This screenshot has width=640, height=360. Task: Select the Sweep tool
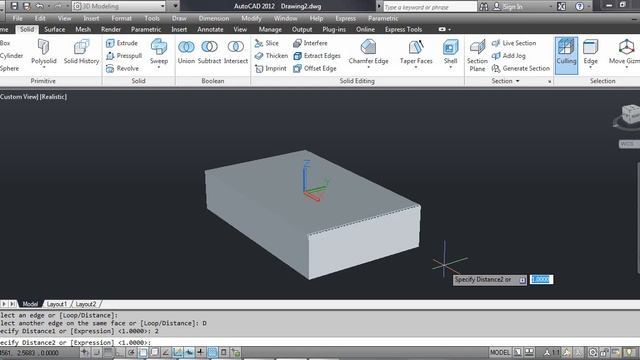click(159, 51)
